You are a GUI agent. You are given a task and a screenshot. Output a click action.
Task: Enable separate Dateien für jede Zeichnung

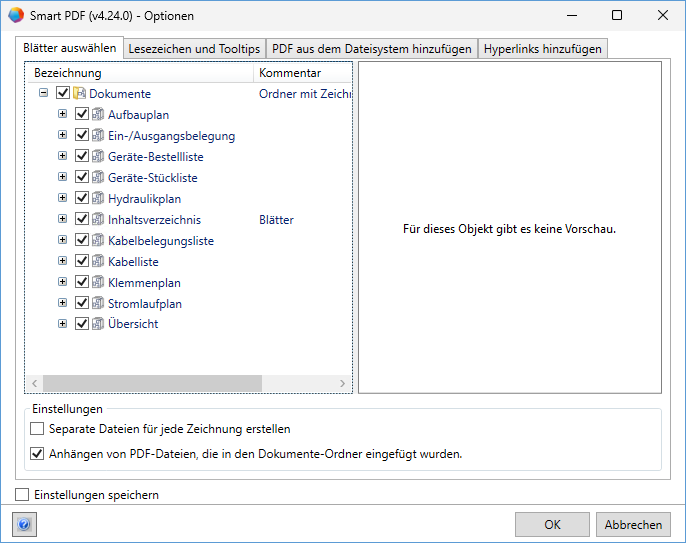[x=38, y=429]
